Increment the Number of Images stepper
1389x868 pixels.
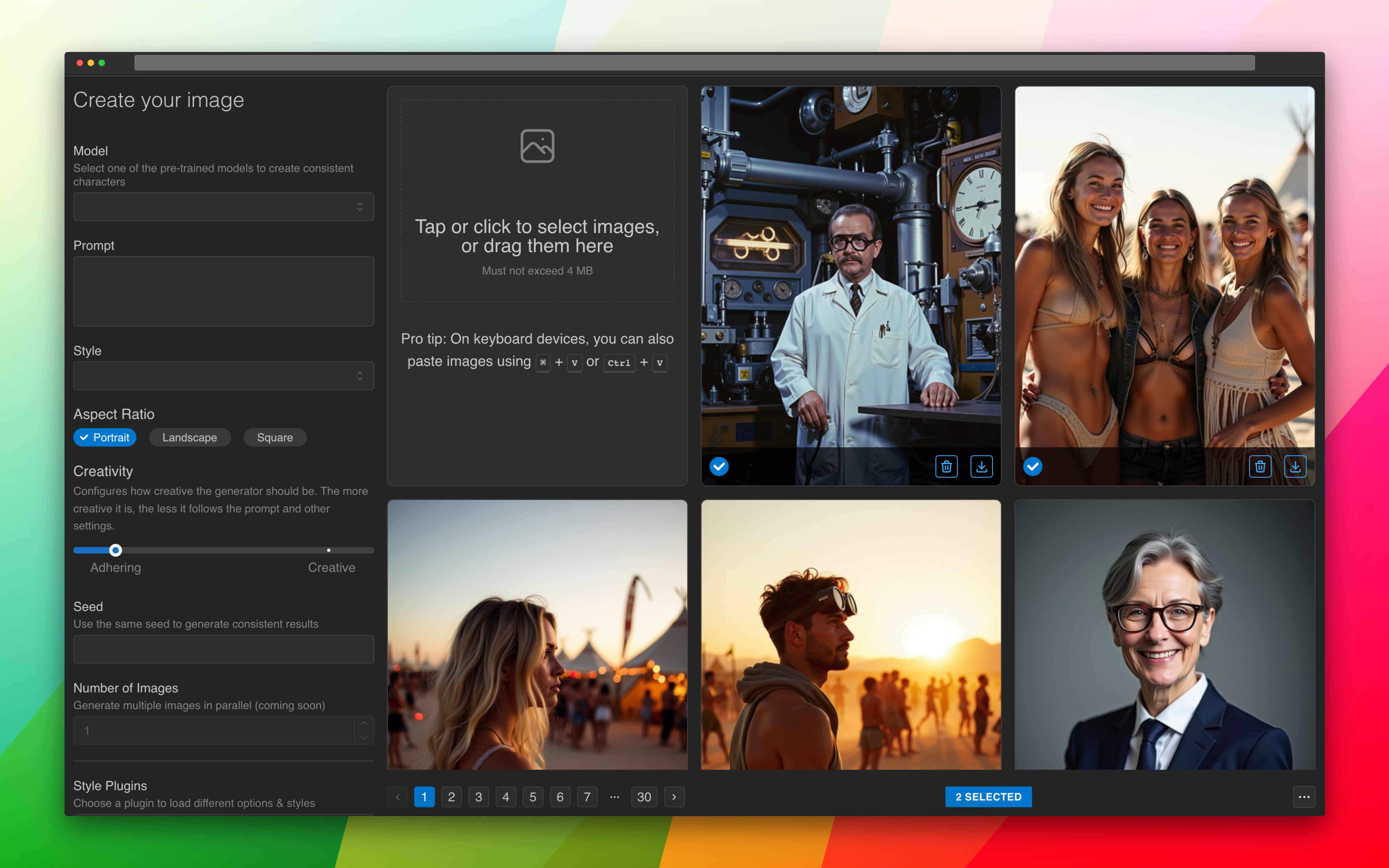point(364,723)
